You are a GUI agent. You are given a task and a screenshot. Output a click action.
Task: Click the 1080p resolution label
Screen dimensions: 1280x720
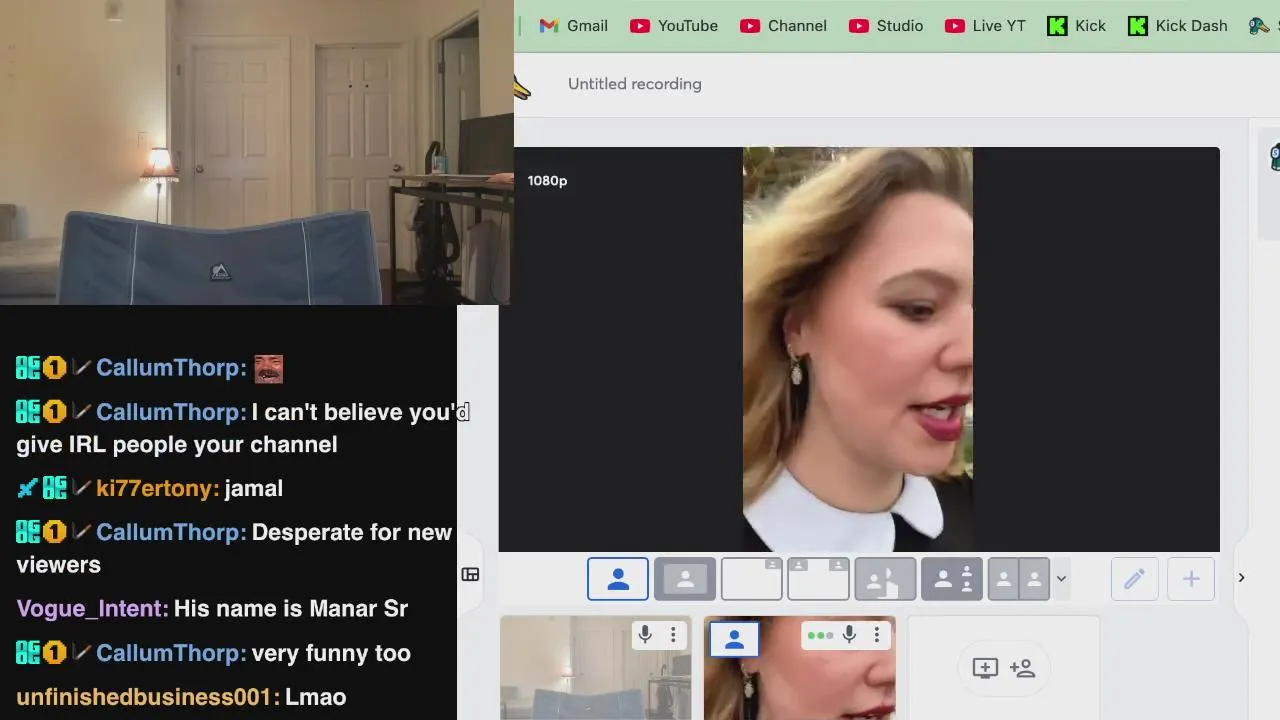point(547,181)
